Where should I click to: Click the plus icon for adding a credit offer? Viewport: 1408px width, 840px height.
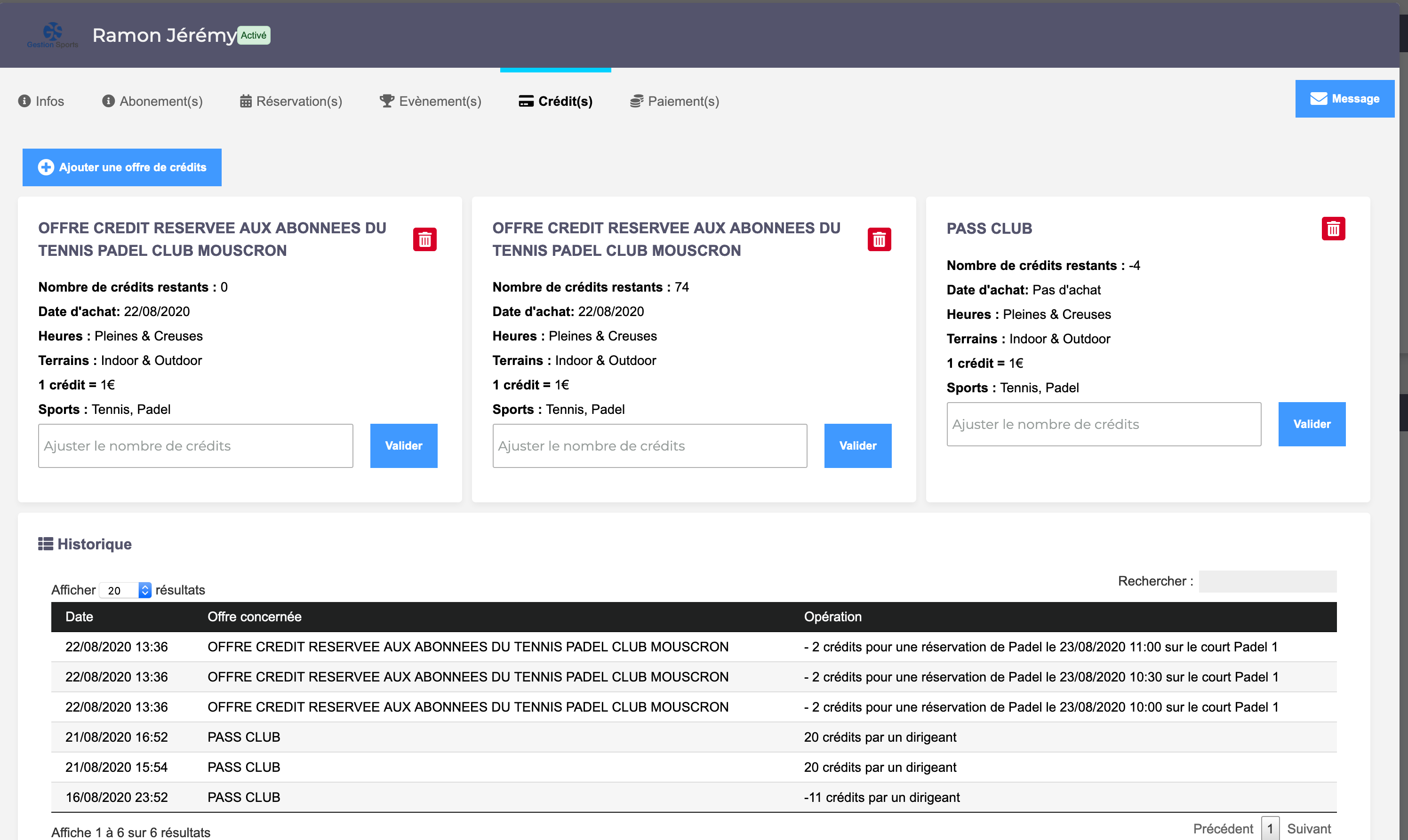pos(46,167)
